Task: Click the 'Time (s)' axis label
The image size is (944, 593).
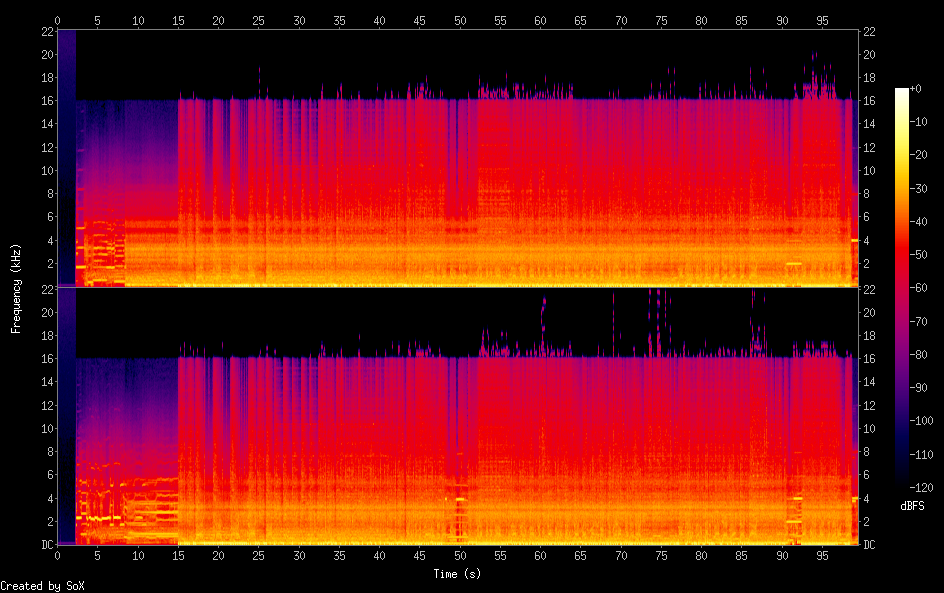Action: pyautogui.click(x=459, y=574)
